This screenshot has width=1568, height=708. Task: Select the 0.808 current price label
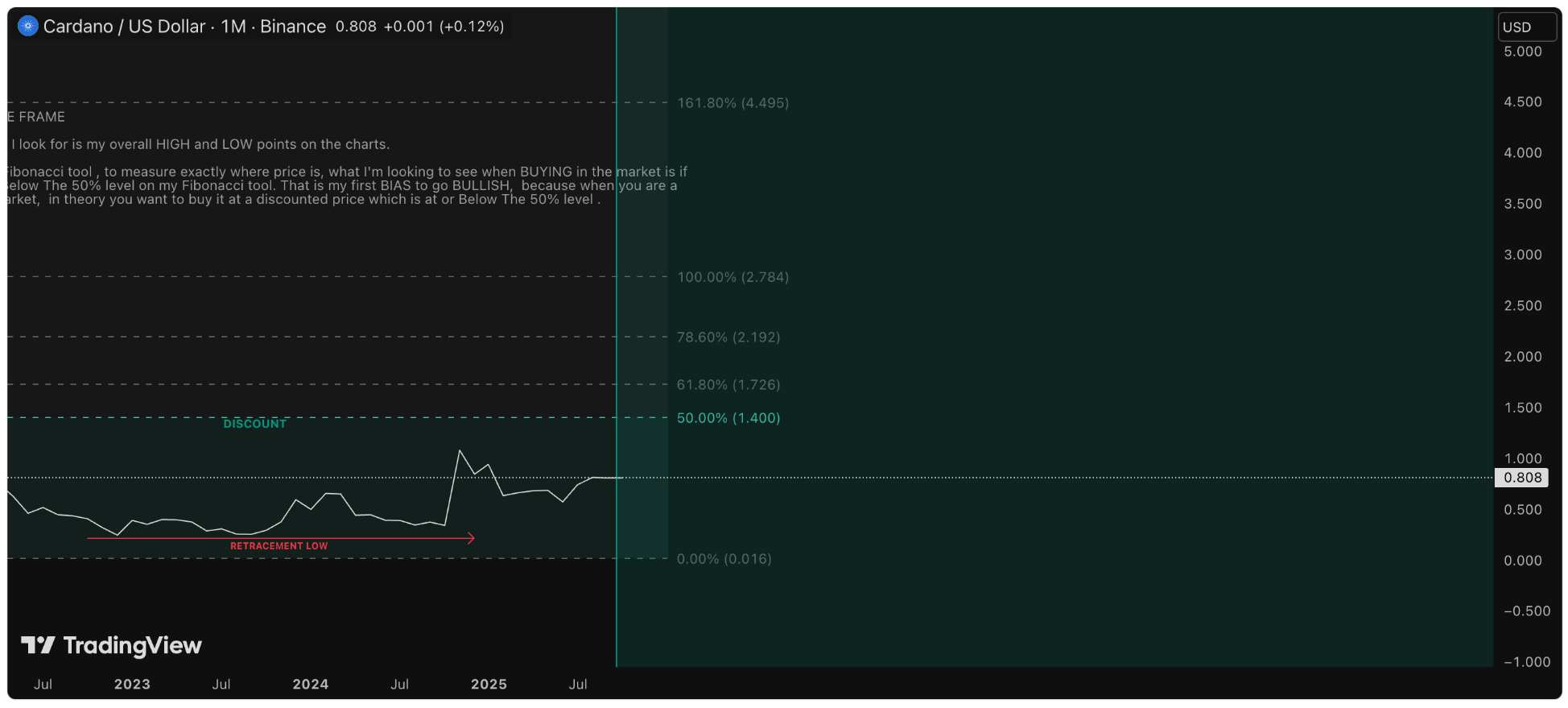pos(1522,478)
